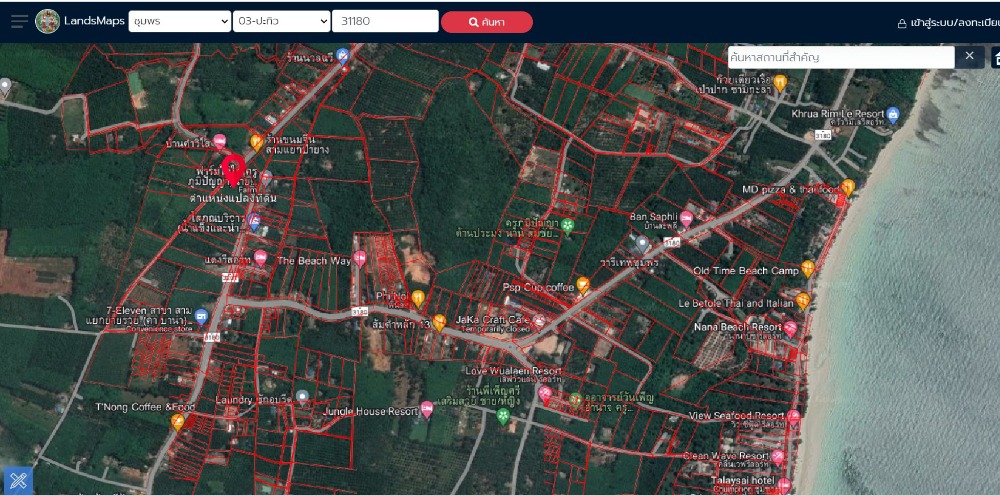The height and width of the screenshot is (496, 1000).
Task: Open the measure tool icon at bottom-left
Action: pyautogui.click(x=17, y=480)
